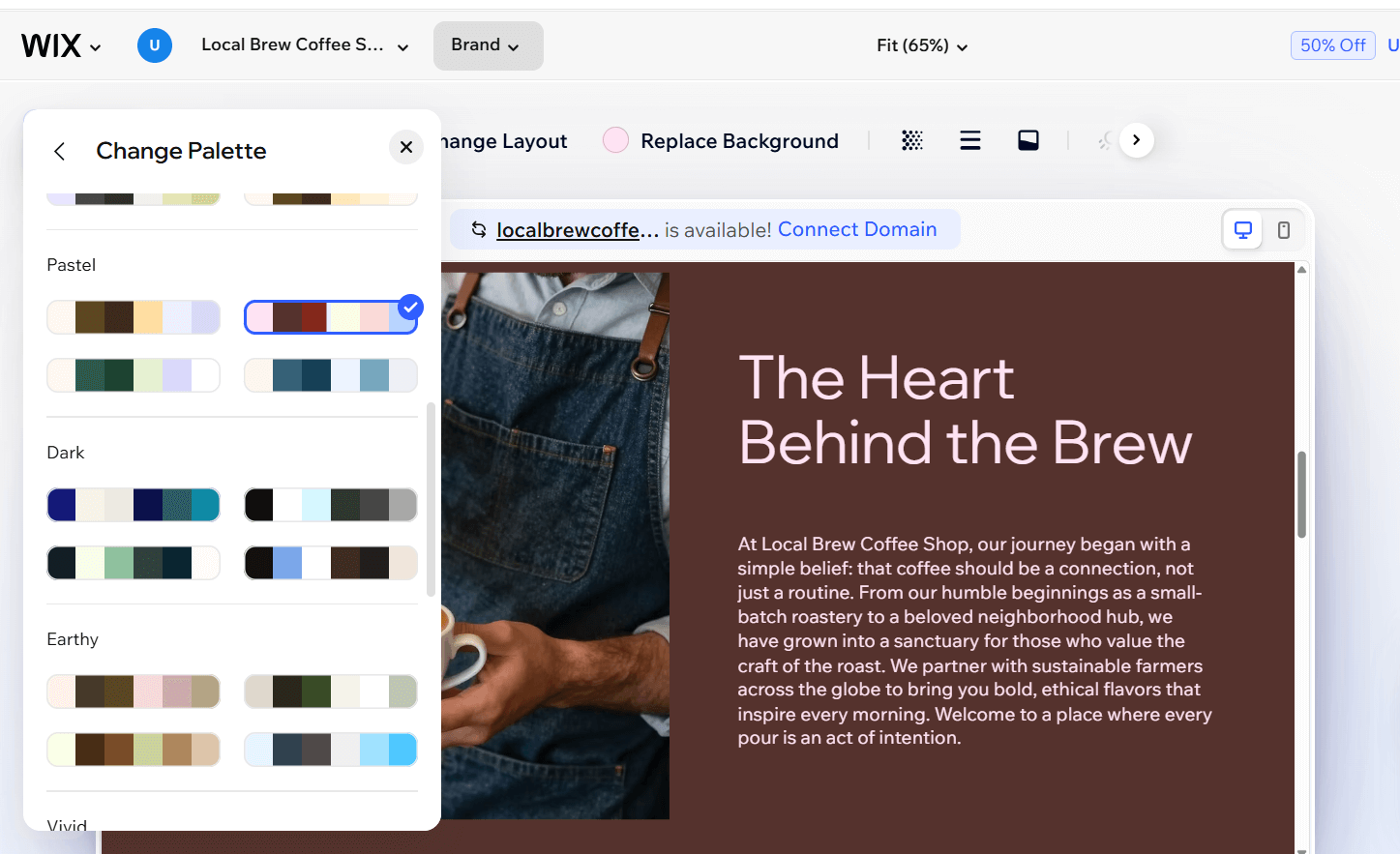This screenshot has height=854, width=1400.
Task: Click the horizontal lines toolbar icon
Action: (969, 141)
